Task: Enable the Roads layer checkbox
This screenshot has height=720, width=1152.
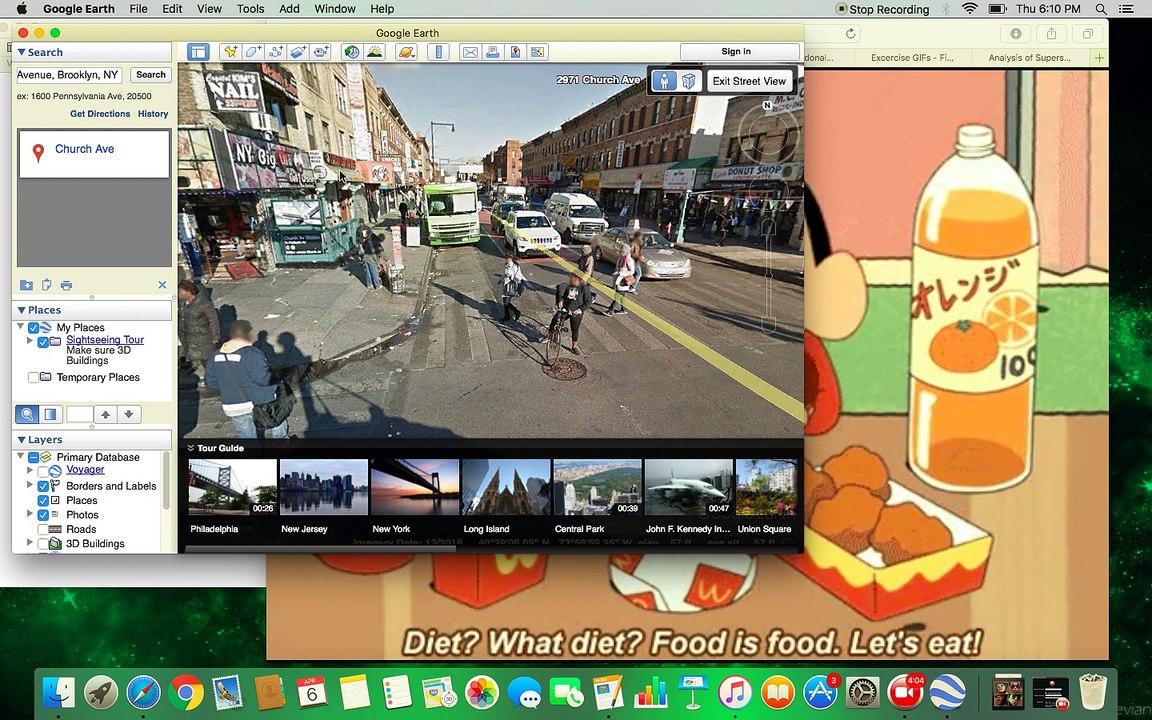Action: tap(43, 529)
